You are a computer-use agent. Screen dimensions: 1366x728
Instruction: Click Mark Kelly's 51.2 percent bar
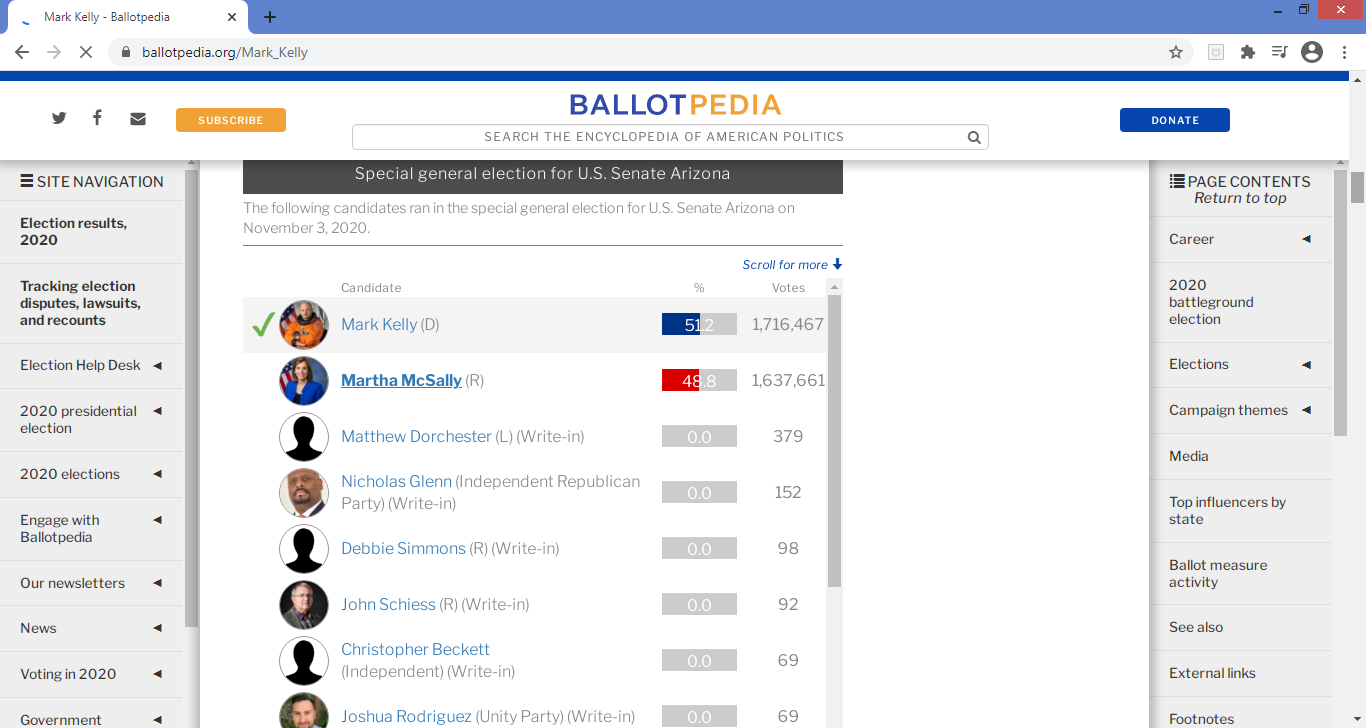(x=699, y=325)
